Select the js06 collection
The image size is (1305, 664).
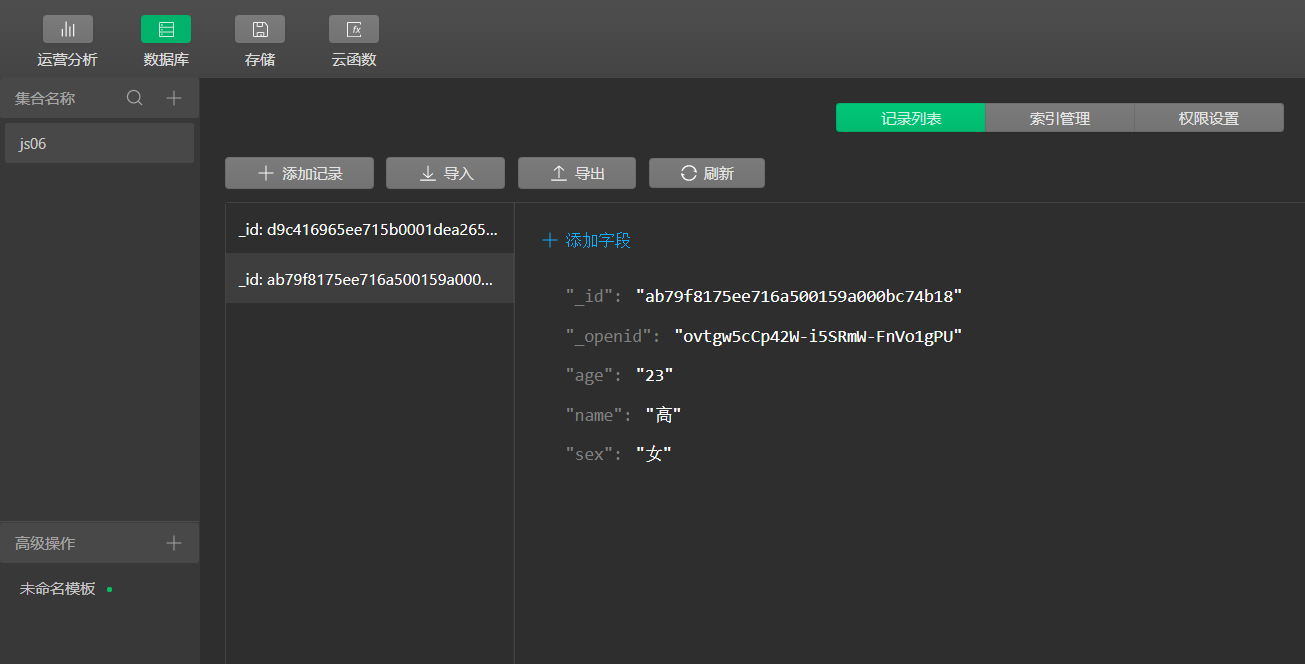(x=99, y=143)
